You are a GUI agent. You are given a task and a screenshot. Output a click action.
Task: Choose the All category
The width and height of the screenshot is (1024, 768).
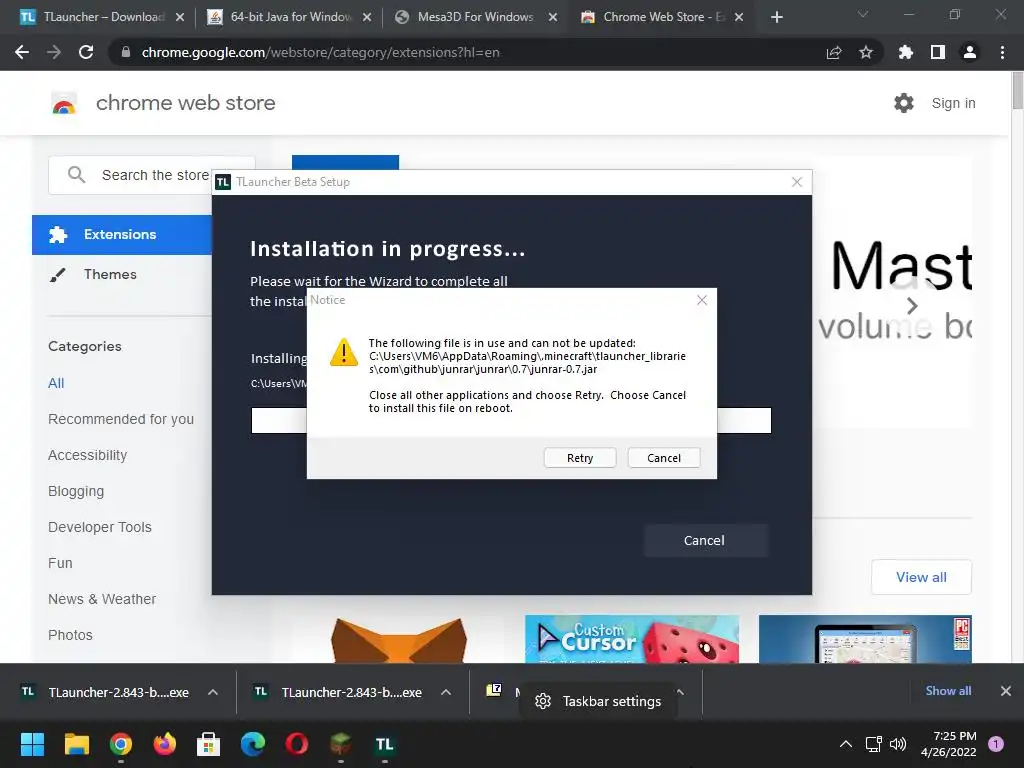[56, 383]
